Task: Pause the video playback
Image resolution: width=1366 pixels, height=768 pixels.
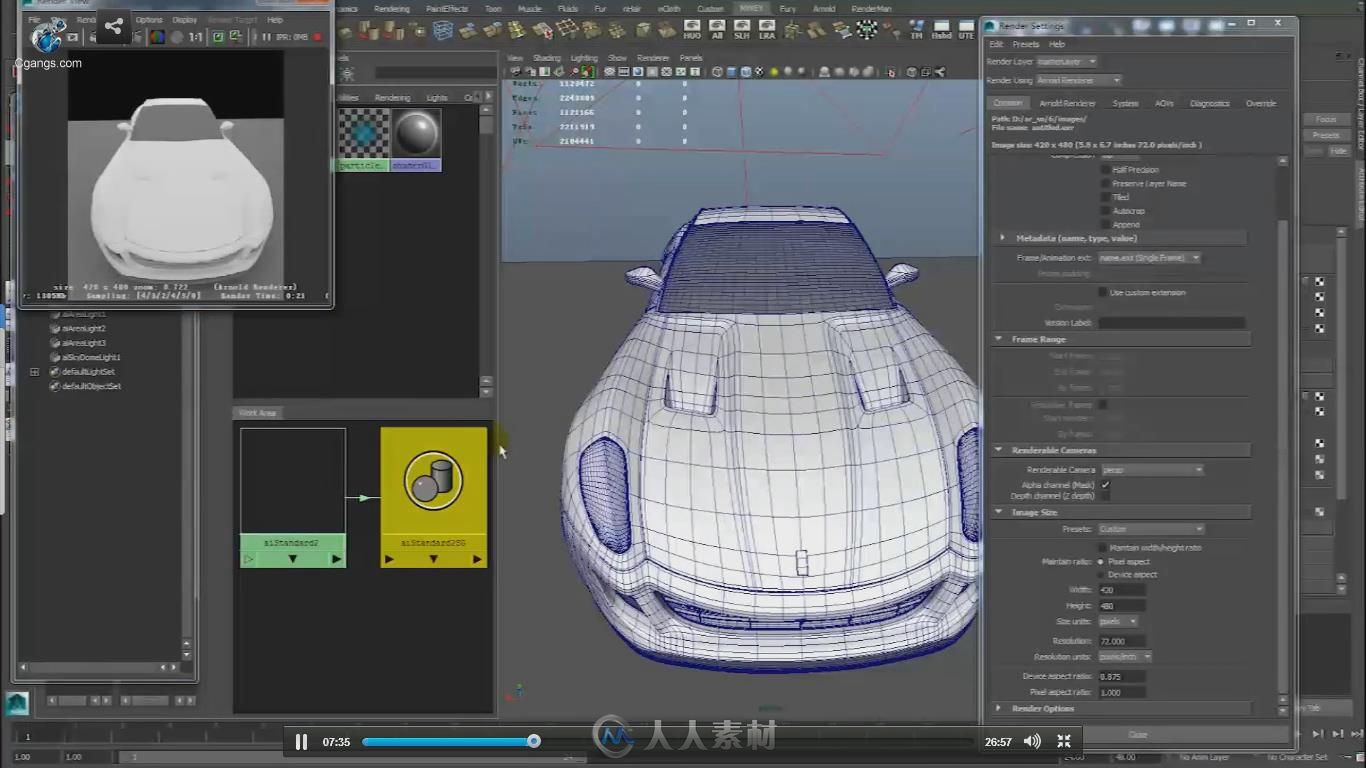Action: click(301, 742)
